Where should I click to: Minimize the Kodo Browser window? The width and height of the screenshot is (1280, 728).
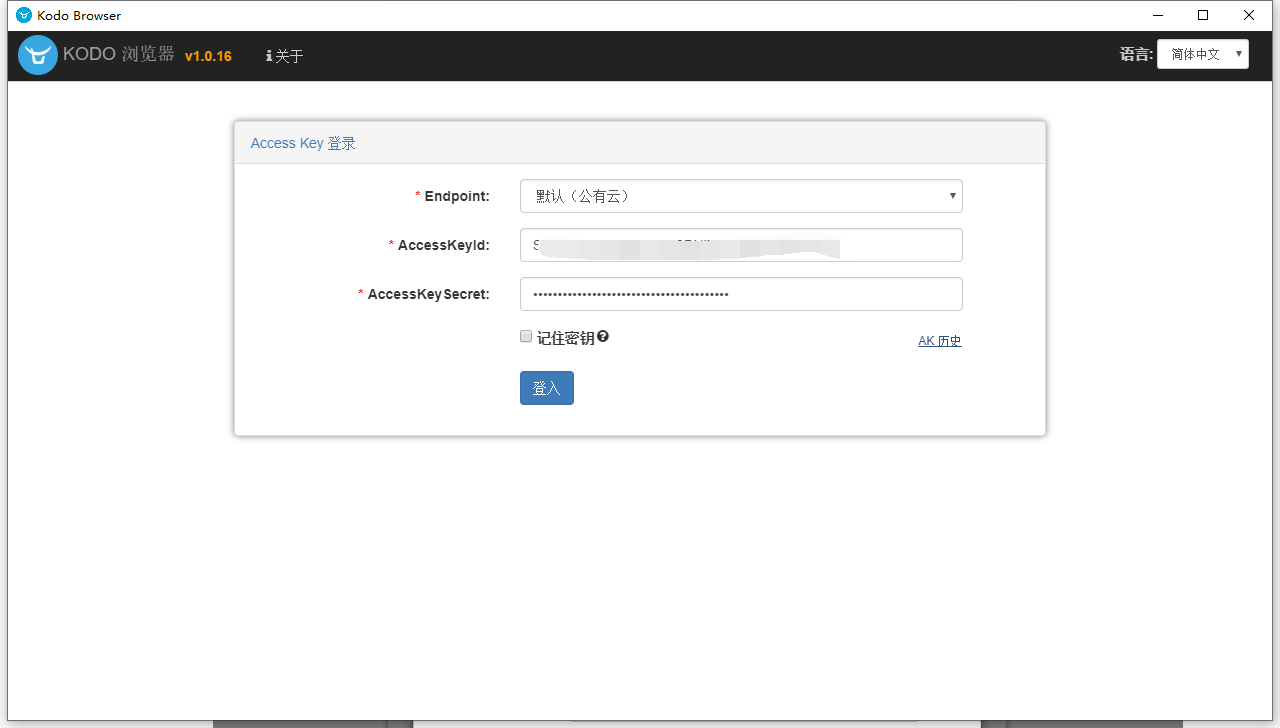coord(1158,15)
